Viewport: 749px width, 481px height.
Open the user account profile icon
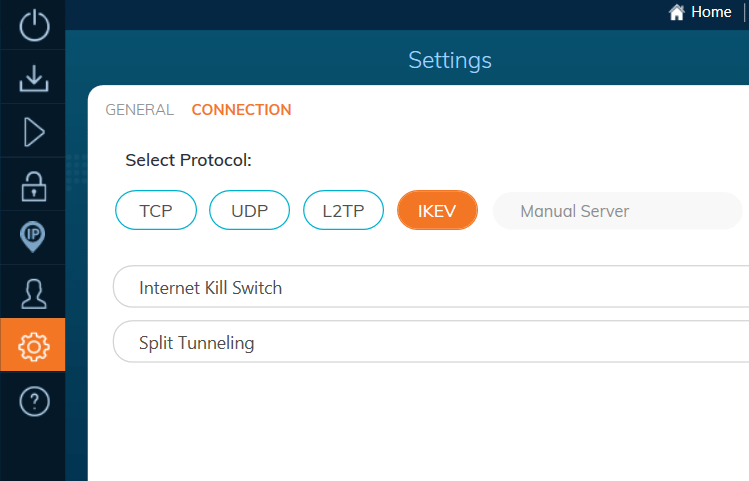[34, 294]
